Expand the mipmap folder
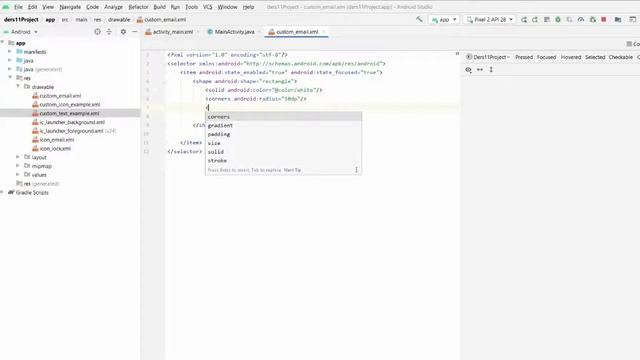The image size is (640, 360). tap(18, 166)
